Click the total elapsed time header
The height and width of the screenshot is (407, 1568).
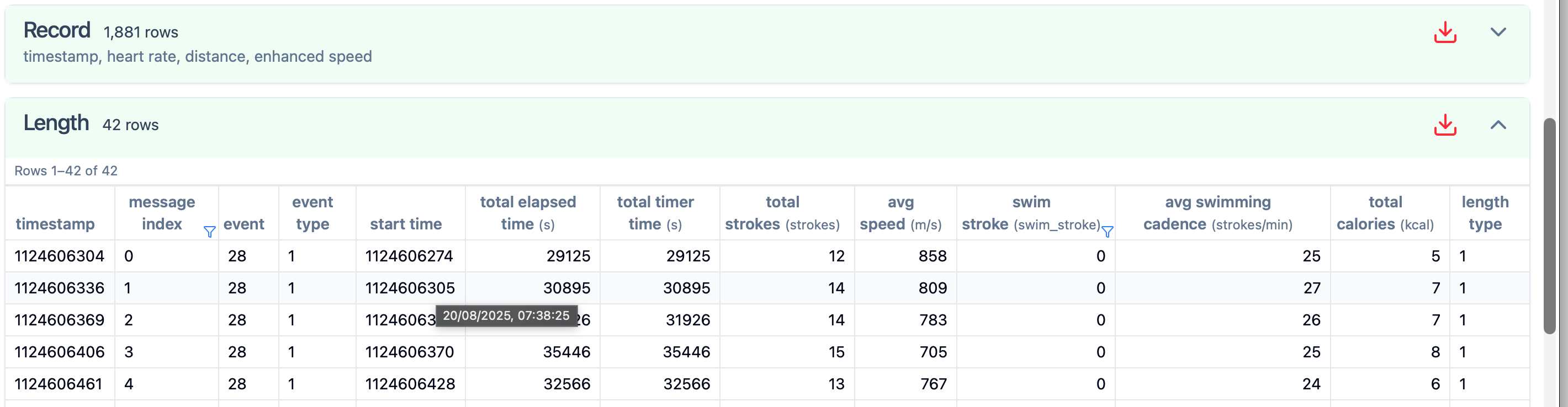(x=527, y=213)
